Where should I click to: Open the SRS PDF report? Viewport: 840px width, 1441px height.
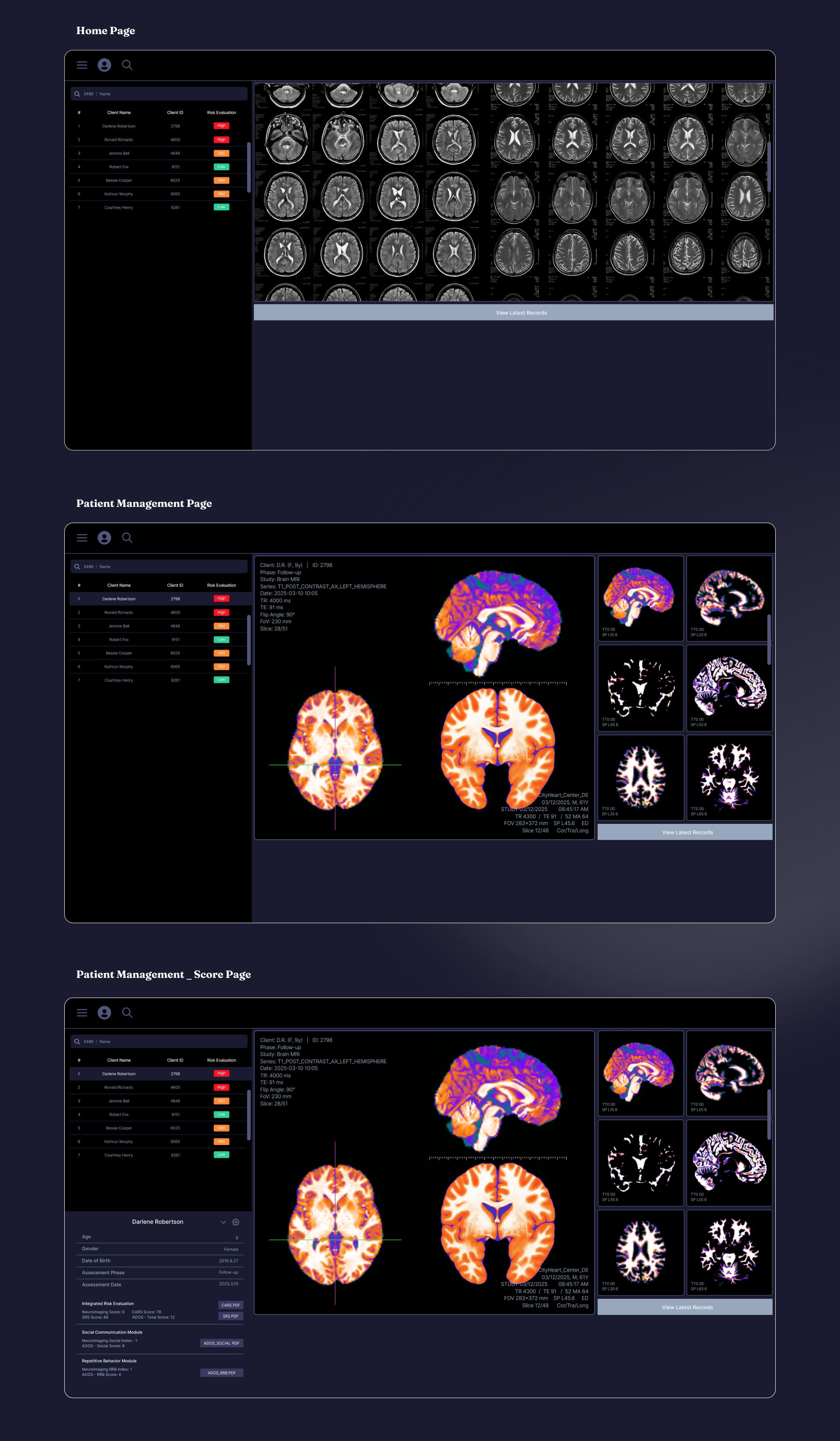[230, 1316]
